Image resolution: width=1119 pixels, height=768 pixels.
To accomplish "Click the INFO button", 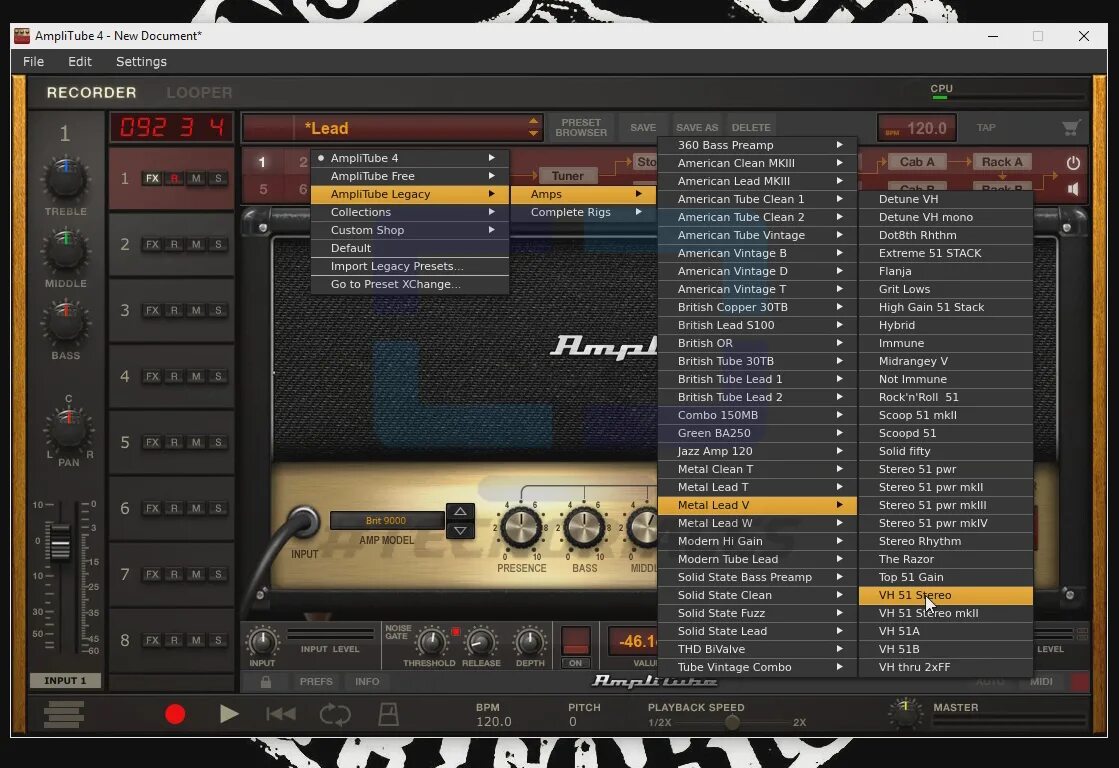I will (367, 682).
